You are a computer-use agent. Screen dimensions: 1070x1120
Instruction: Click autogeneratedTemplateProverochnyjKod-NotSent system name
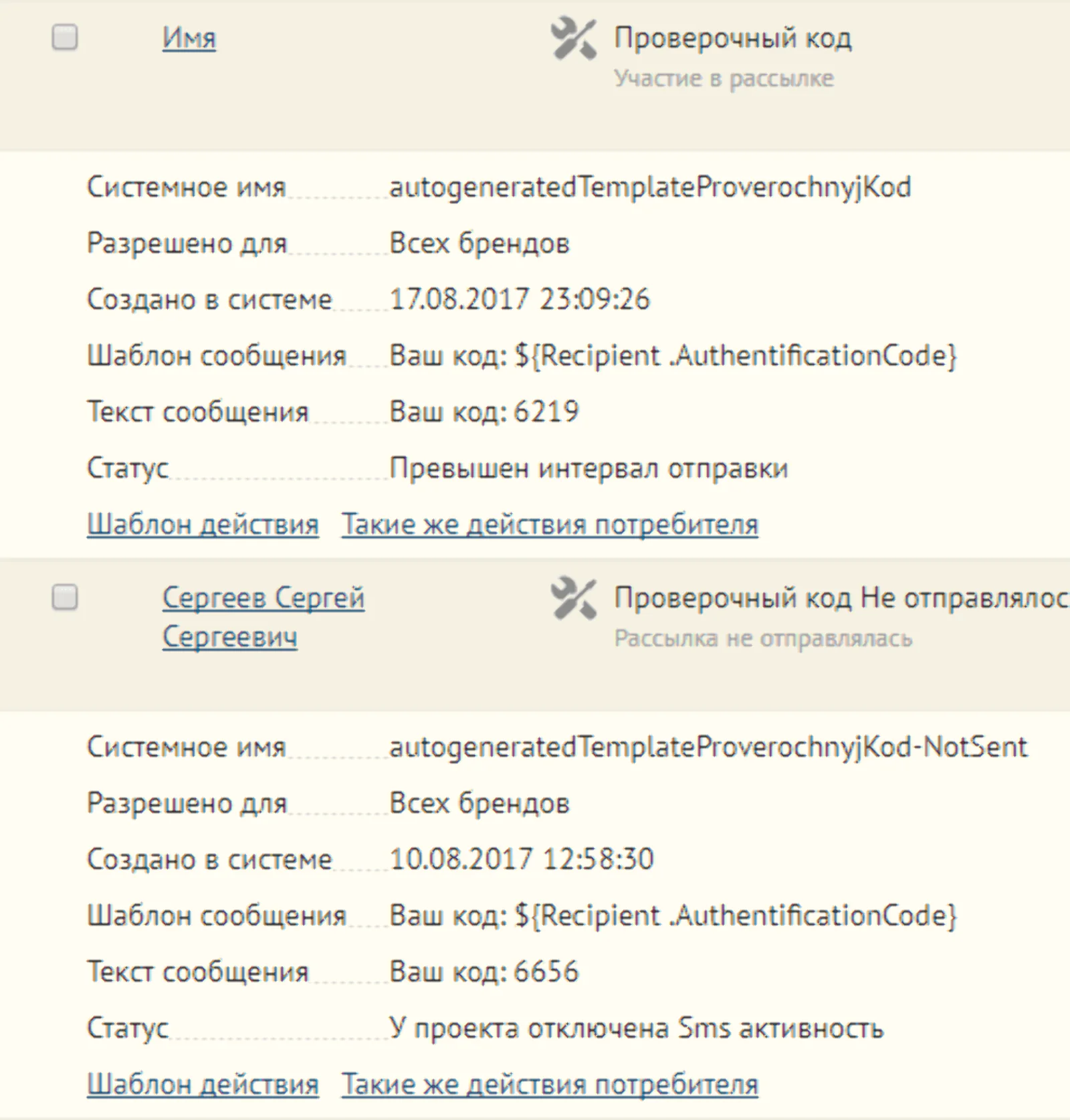(708, 747)
